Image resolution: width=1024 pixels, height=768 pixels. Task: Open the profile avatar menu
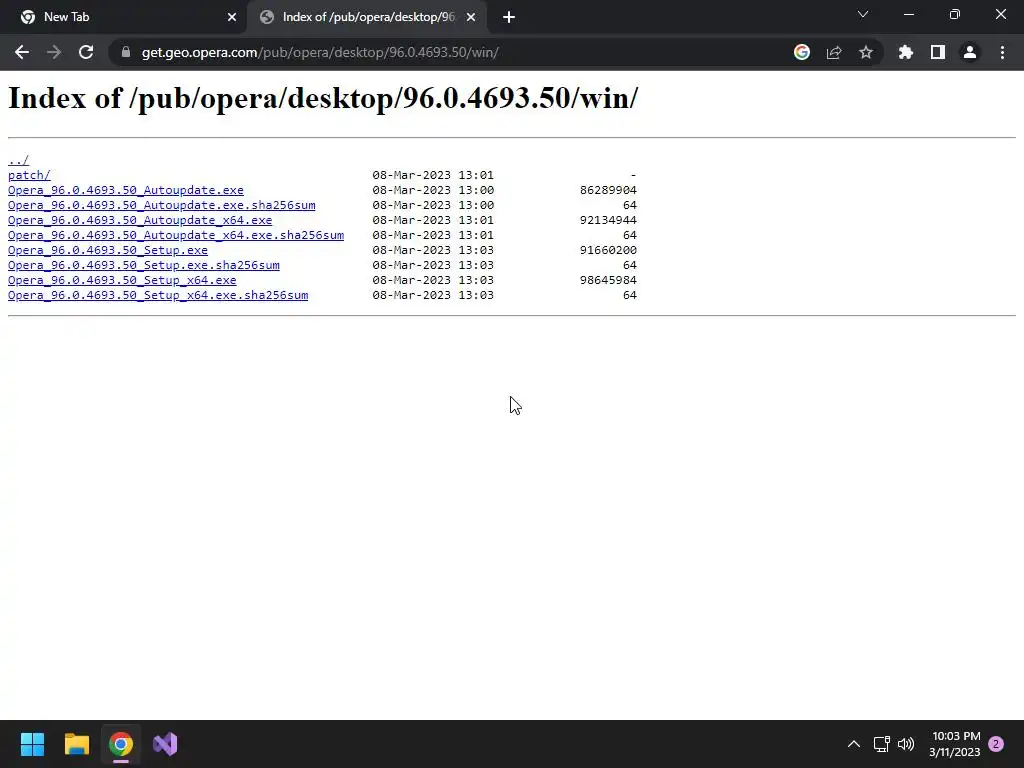(970, 52)
